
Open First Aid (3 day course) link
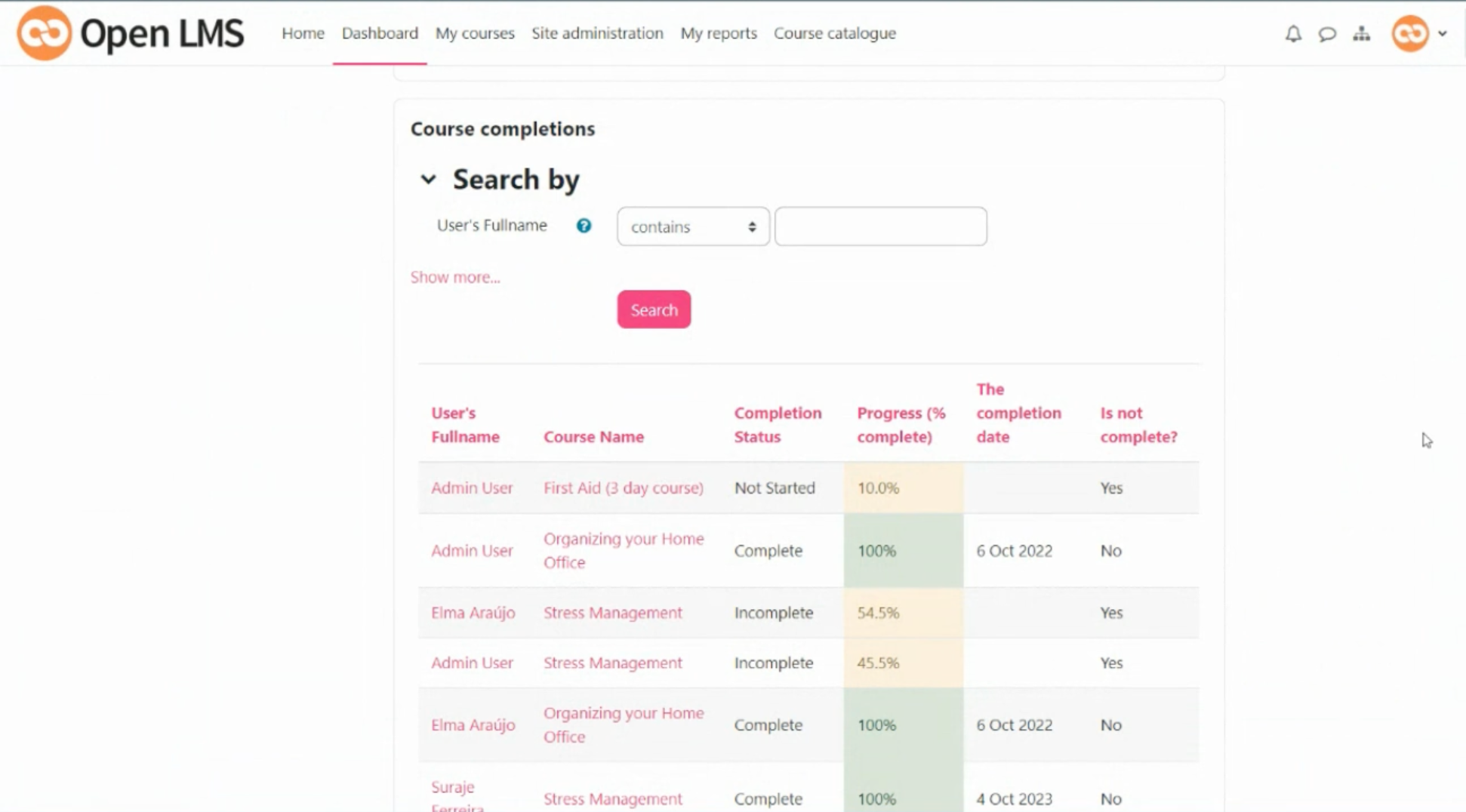point(624,488)
